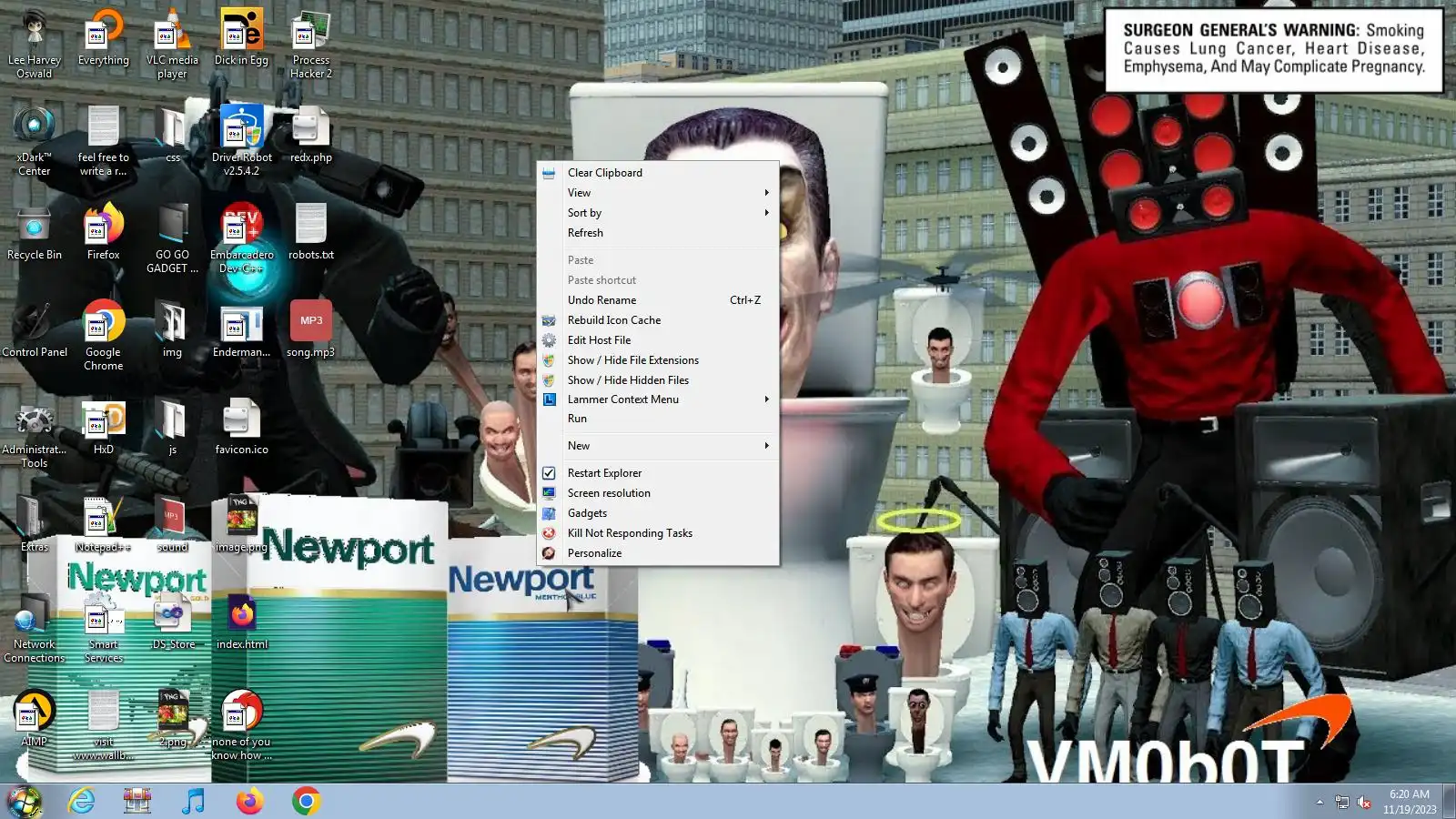
Task: Select the Everything search shortcut
Action: pos(104,38)
